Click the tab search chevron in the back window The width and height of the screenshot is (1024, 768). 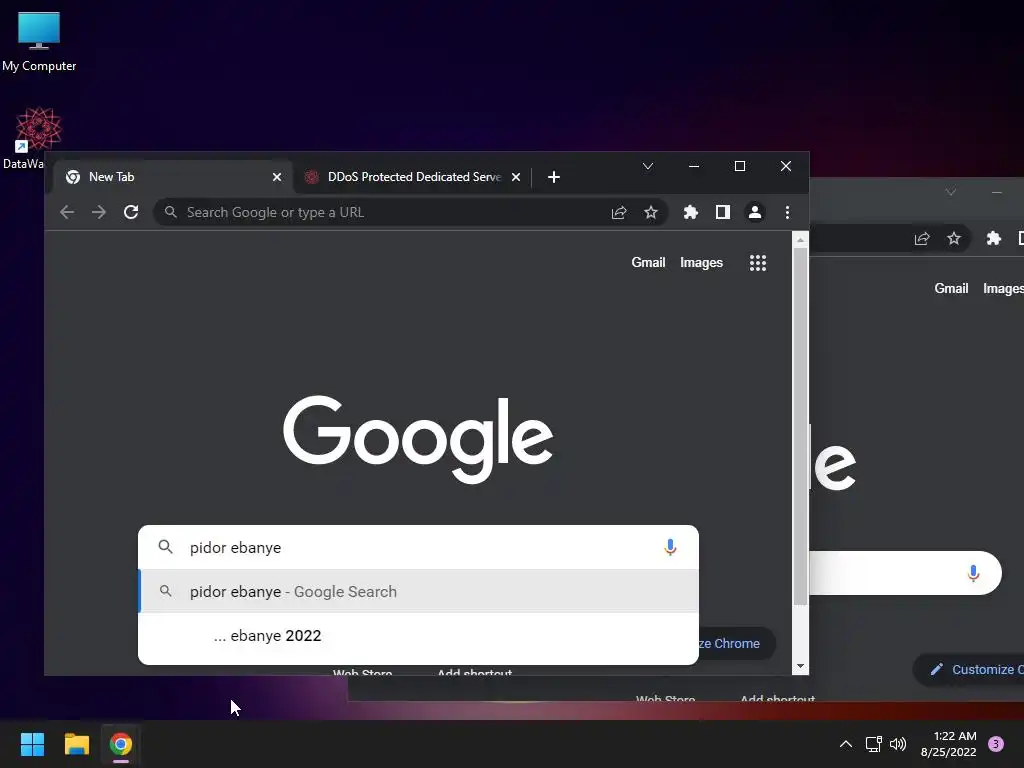coord(951,192)
